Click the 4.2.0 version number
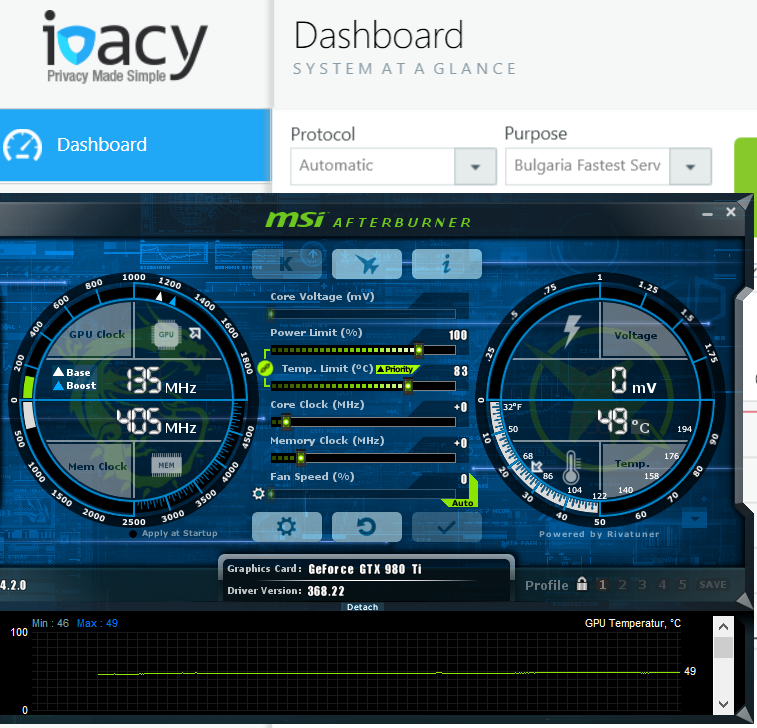This screenshot has width=757, height=728. (13, 585)
